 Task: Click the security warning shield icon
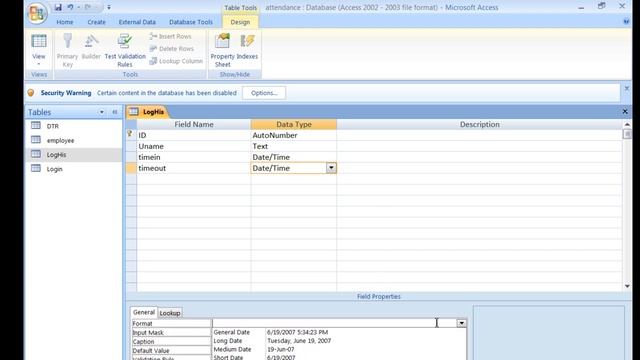[x=31, y=93]
